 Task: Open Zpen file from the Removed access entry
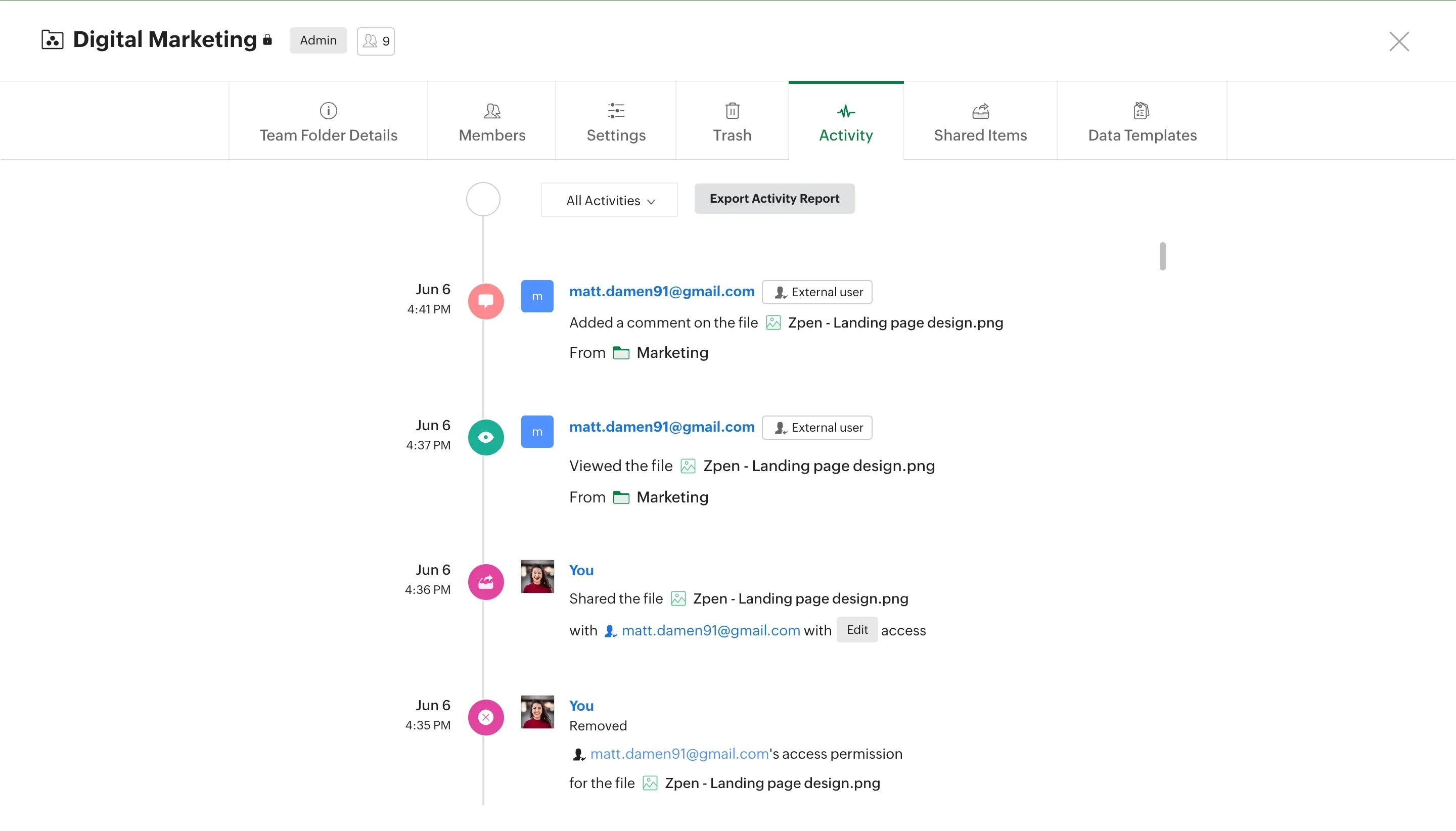tap(772, 782)
